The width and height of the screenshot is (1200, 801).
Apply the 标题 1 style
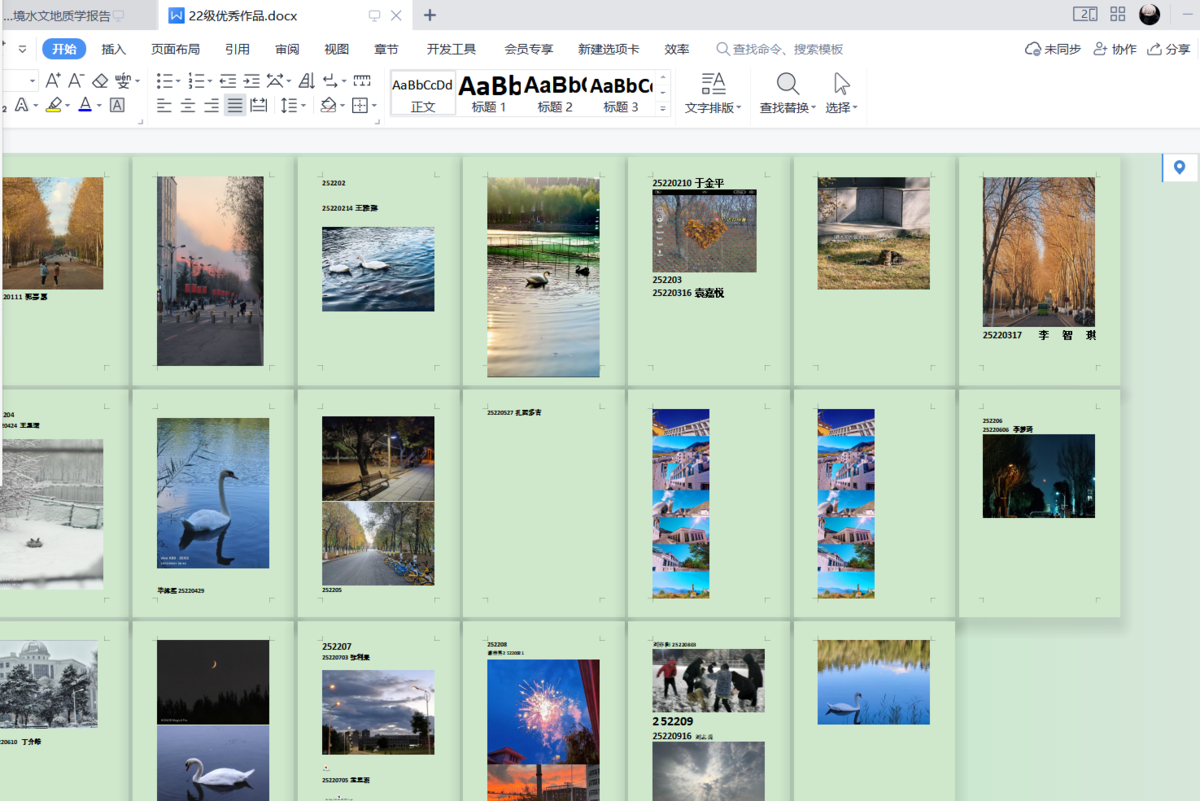point(489,94)
